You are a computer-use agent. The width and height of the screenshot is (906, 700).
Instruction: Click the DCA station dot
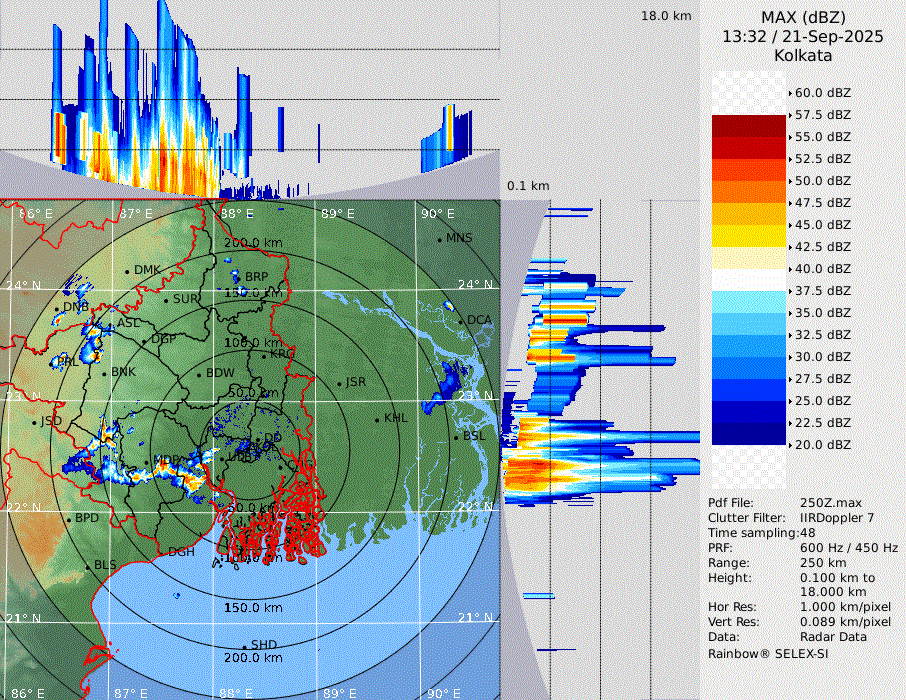click(461, 320)
